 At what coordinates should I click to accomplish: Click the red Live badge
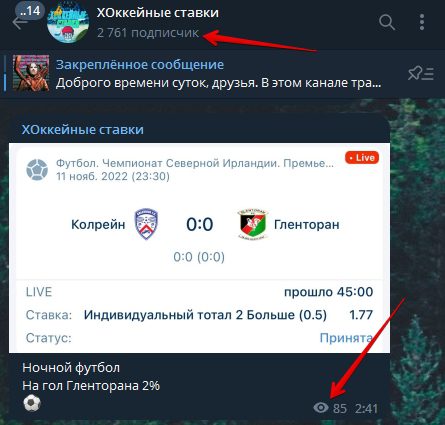point(362,158)
